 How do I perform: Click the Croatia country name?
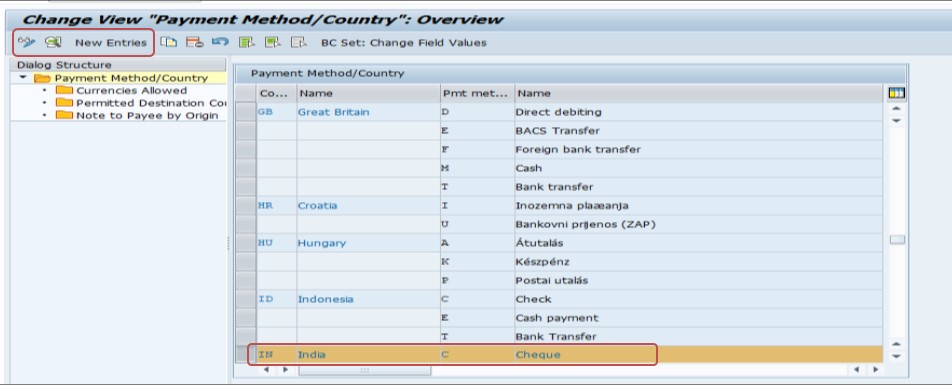pos(318,206)
